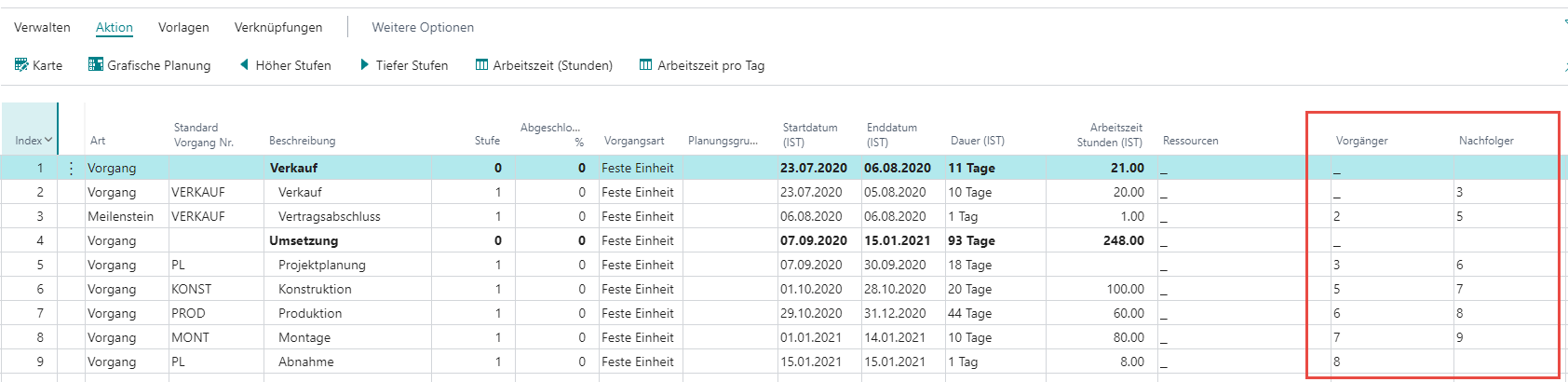Click the PROD standard Vorgang cell

click(x=188, y=314)
